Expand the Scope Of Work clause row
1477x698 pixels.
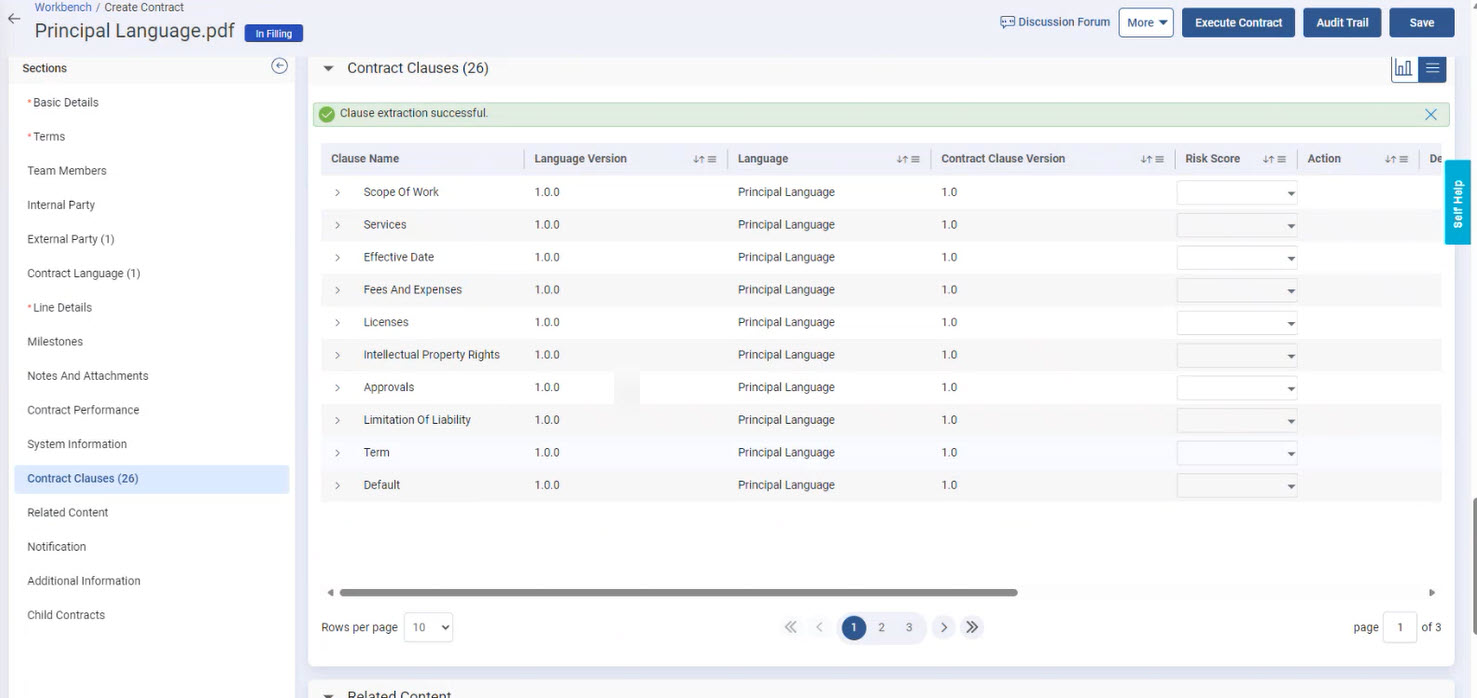coord(338,192)
